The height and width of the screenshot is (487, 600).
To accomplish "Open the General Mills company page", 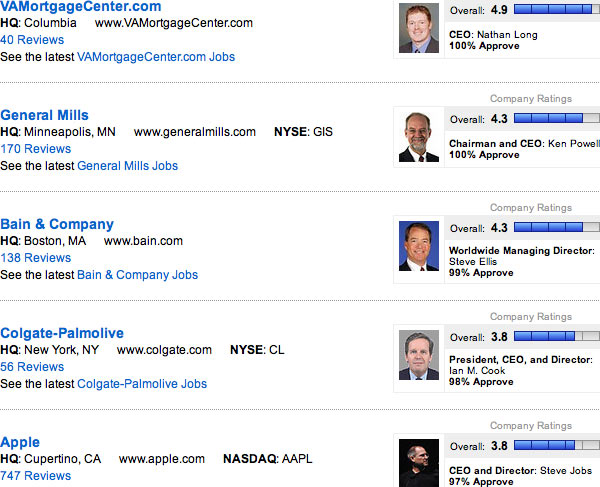I will 45,115.
